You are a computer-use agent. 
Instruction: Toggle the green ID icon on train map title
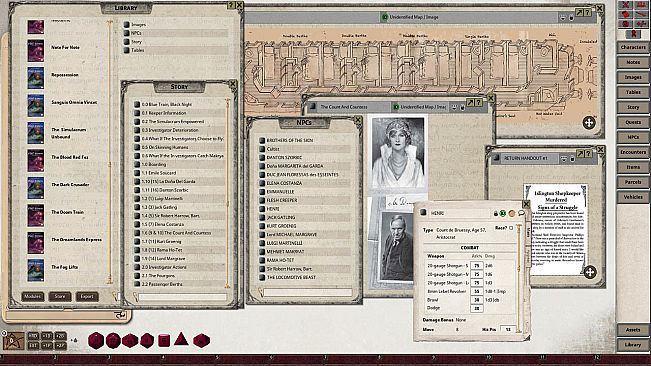(x=385, y=17)
